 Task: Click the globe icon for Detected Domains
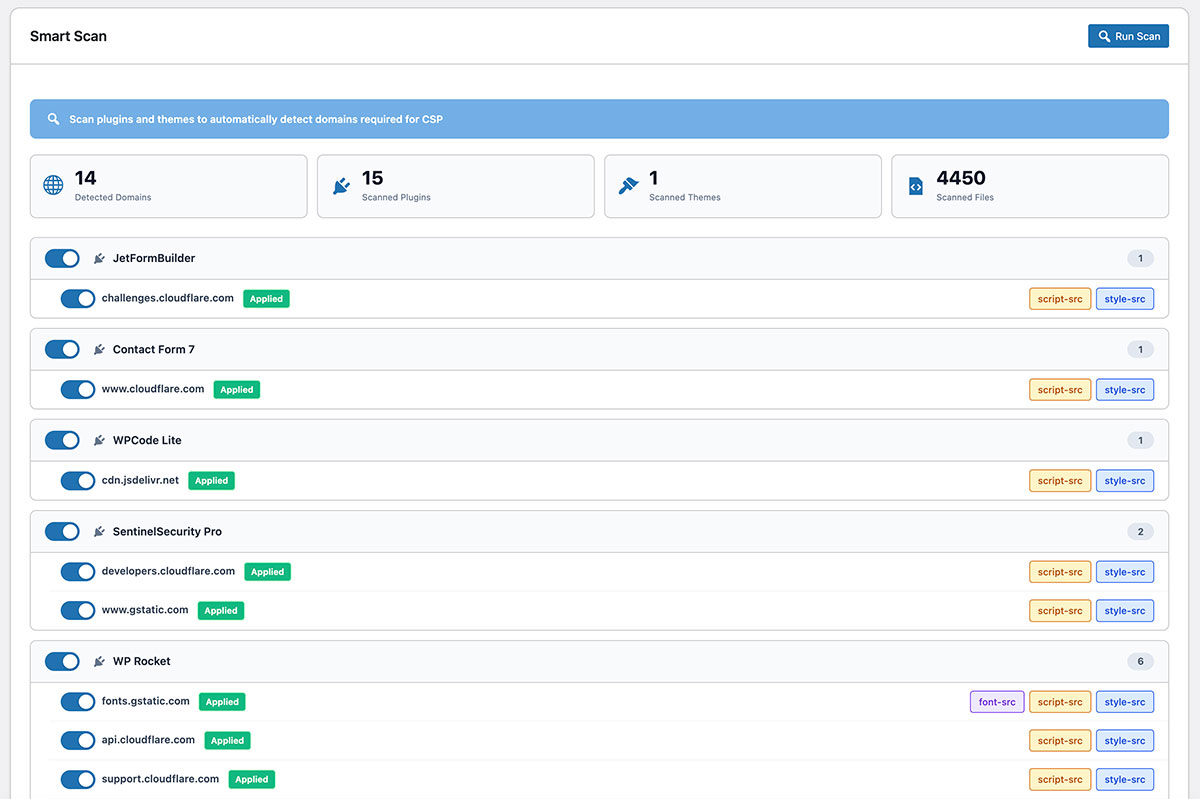tap(53, 185)
